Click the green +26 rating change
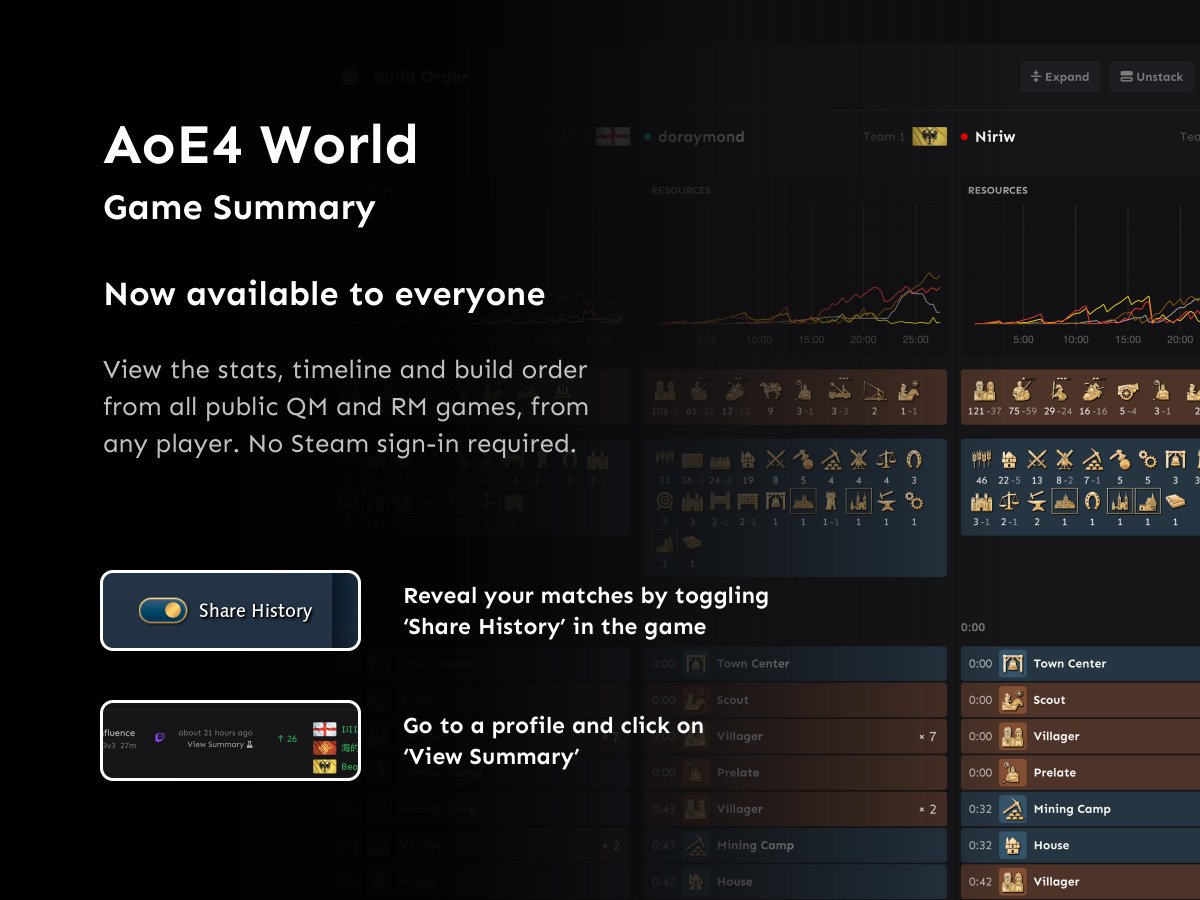1200x900 pixels. pyautogui.click(x=286, y=739)
